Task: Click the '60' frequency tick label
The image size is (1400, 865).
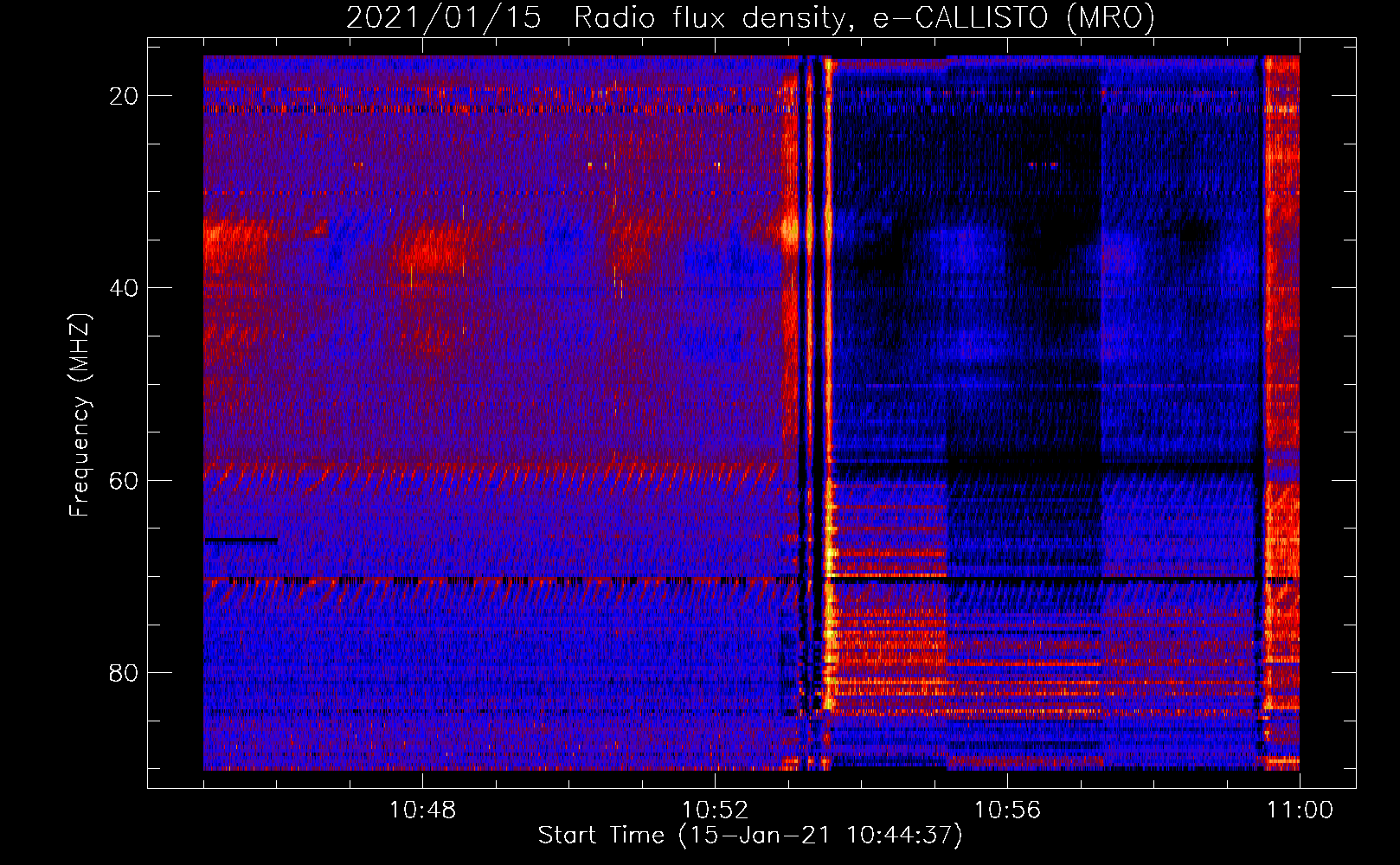Action: (124, 480)
